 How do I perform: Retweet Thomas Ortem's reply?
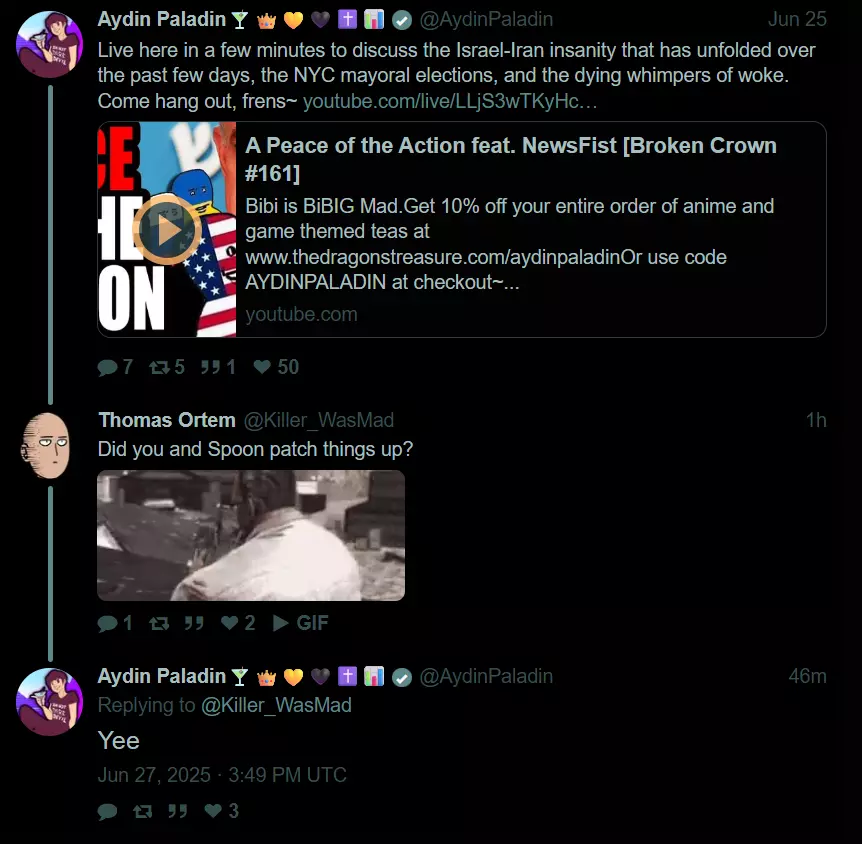159,623
